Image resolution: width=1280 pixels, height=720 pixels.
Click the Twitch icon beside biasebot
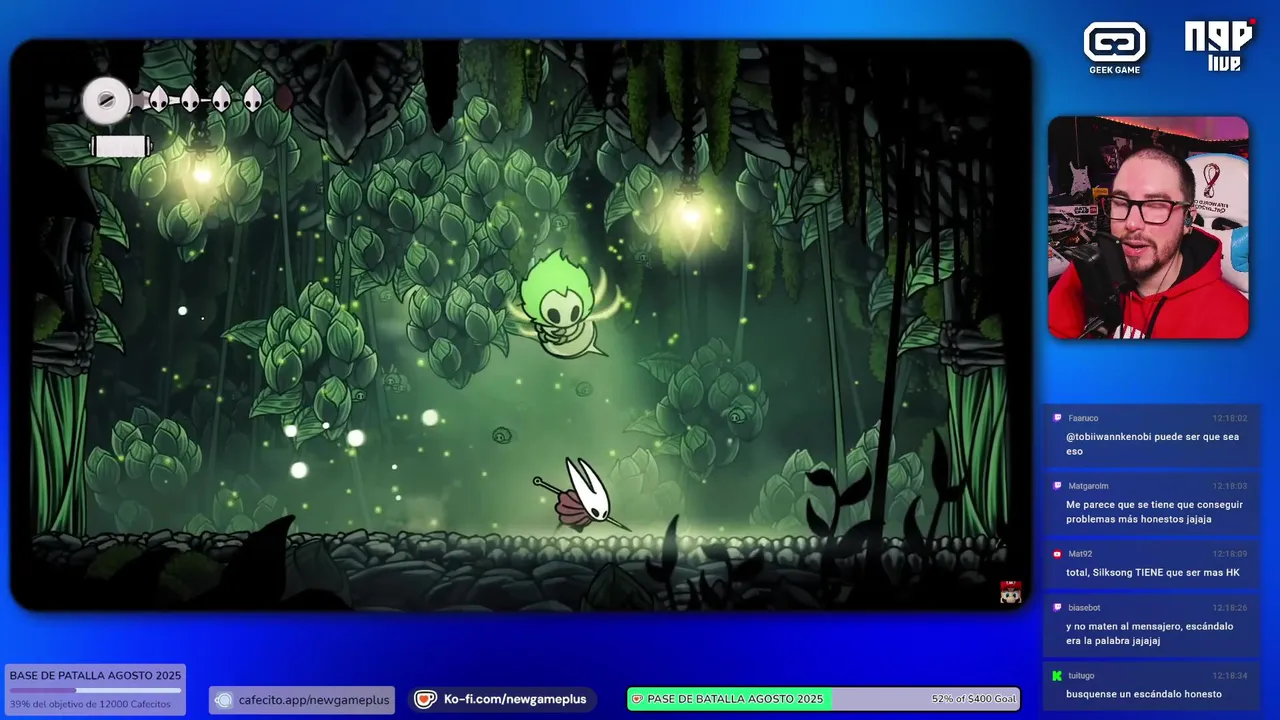pos(1057,607)
